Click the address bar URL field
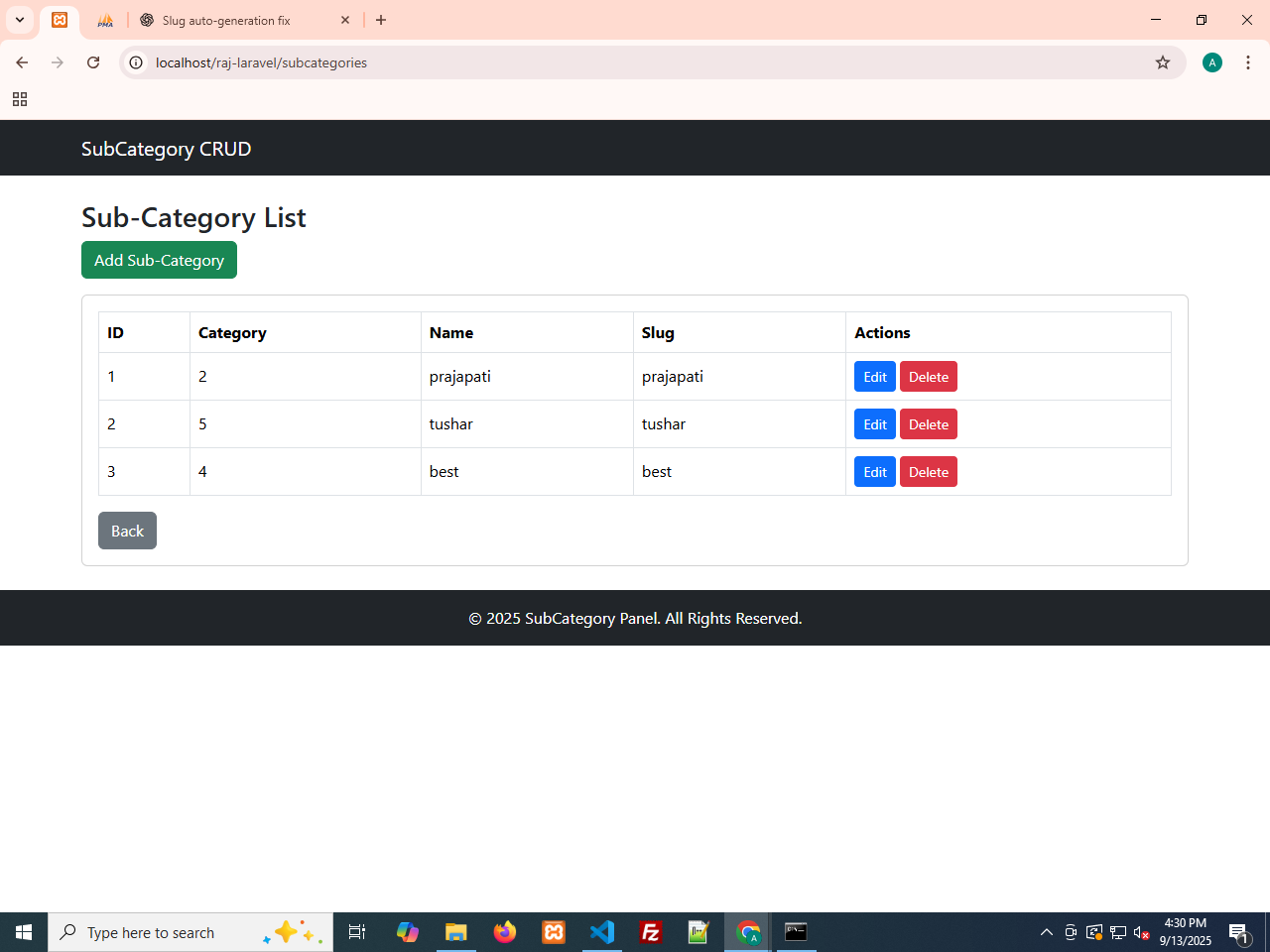 (x=635, y=62)
